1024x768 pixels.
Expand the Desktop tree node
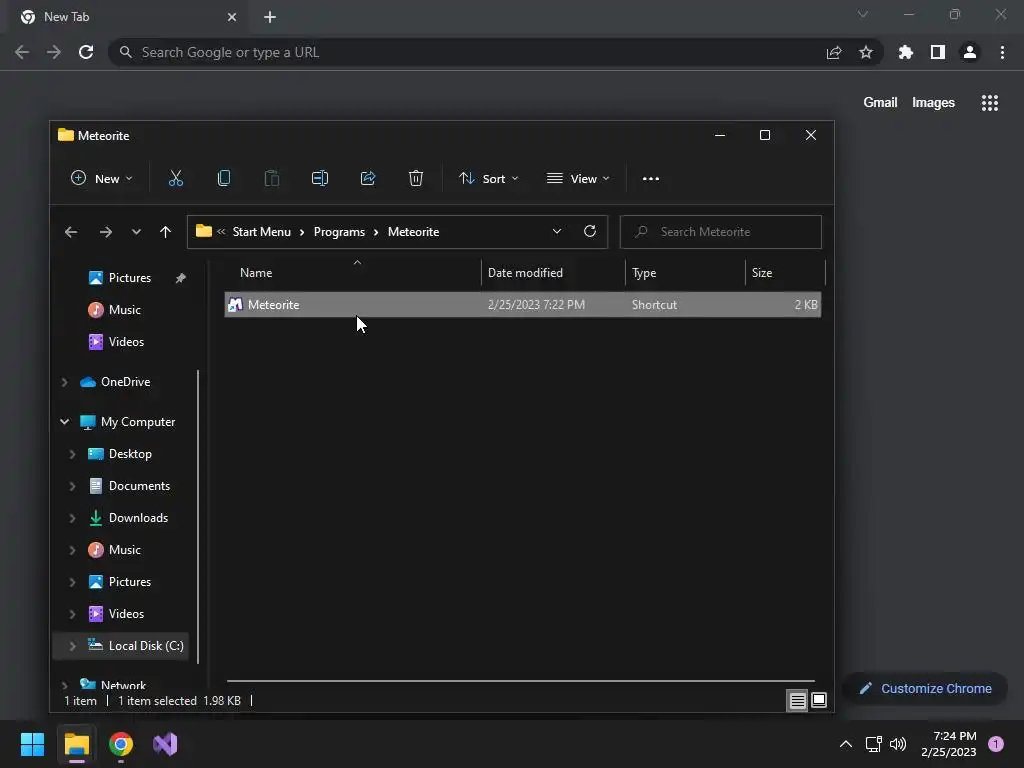72,454
